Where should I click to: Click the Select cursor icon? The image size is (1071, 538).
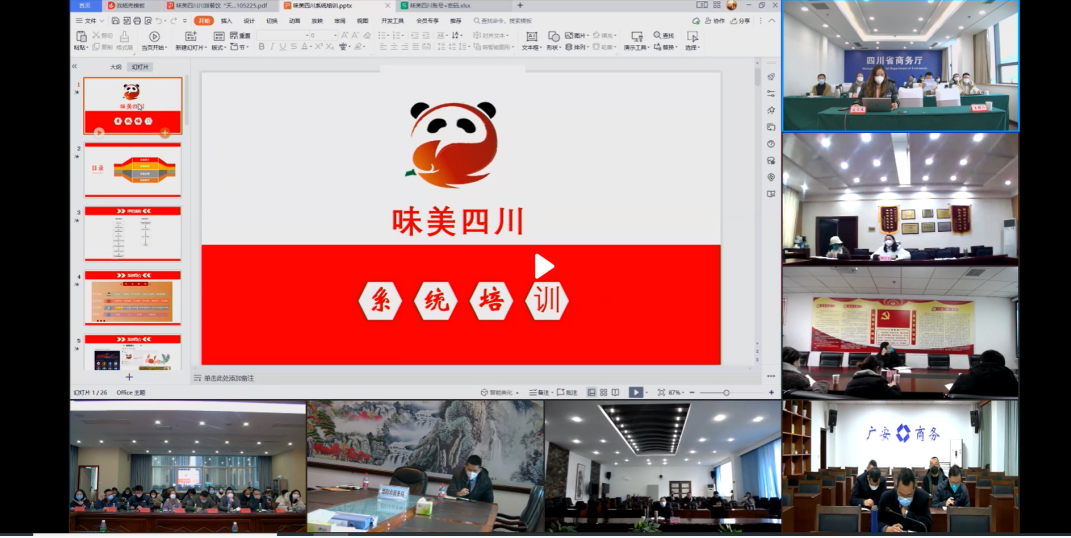692,36
